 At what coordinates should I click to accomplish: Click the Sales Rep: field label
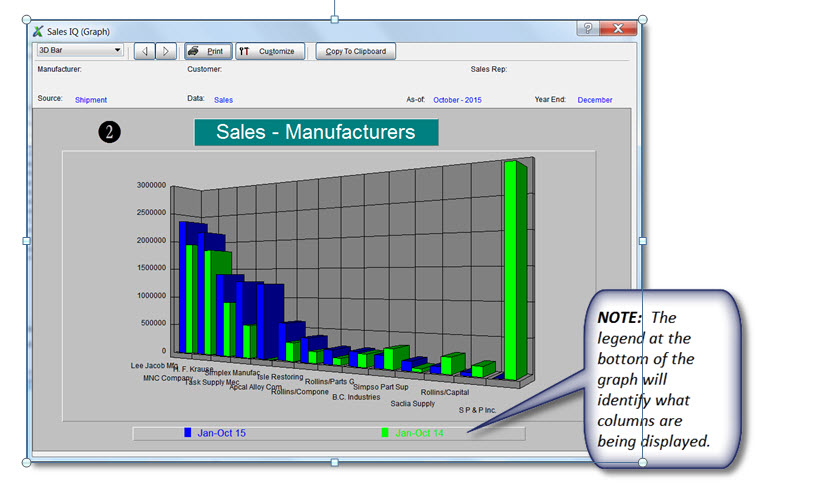pos(489,69)
